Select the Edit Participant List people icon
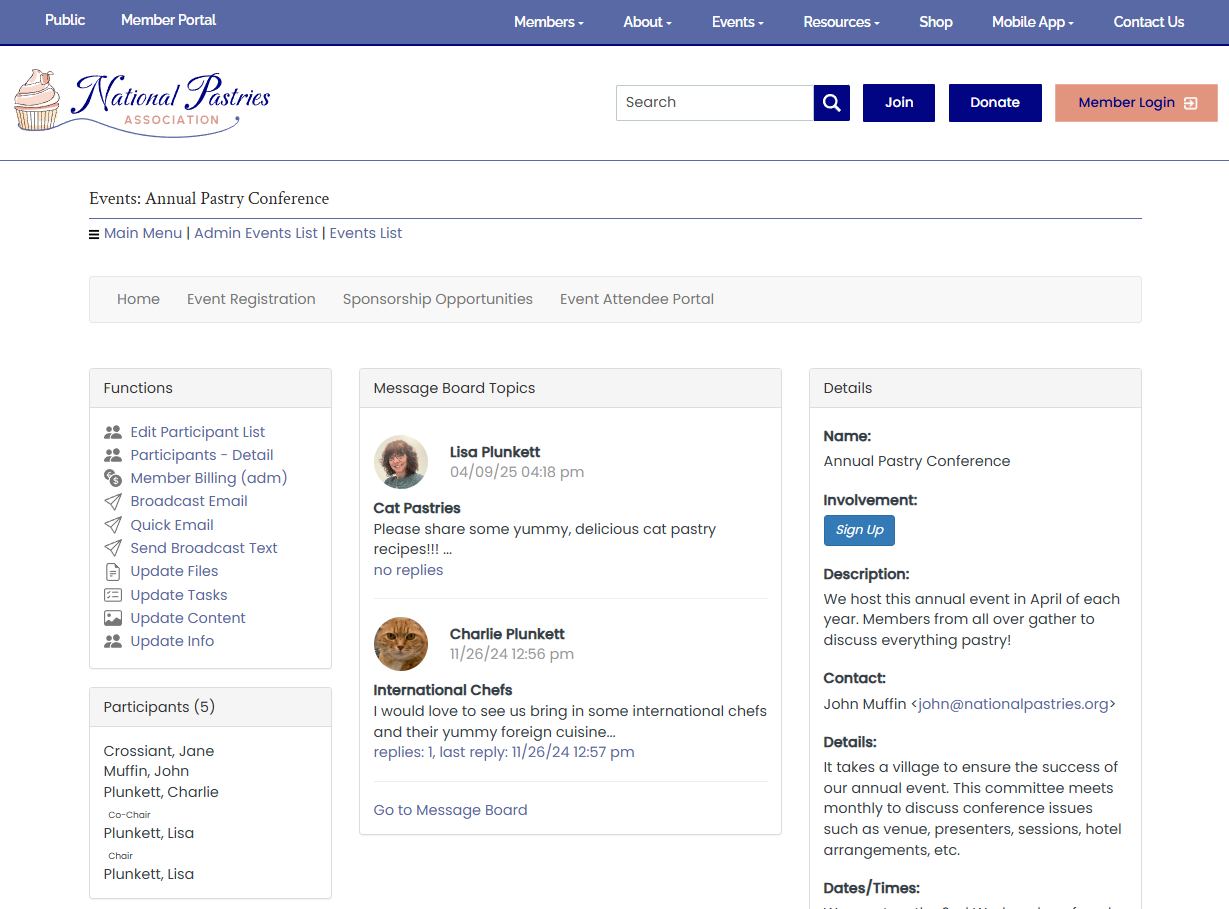The width and height of the screenshot is (1229, 909). pyautogui.click(x=112, y=431)
